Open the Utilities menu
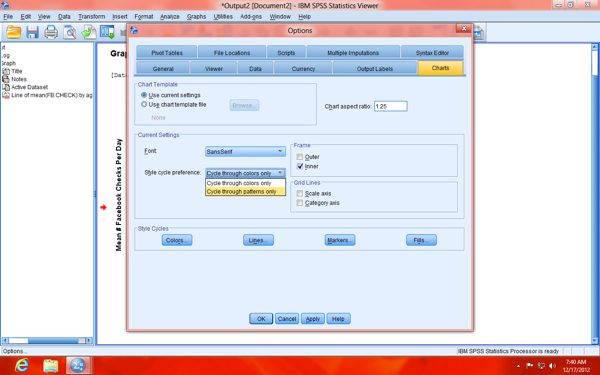 (x=223, y=16)
